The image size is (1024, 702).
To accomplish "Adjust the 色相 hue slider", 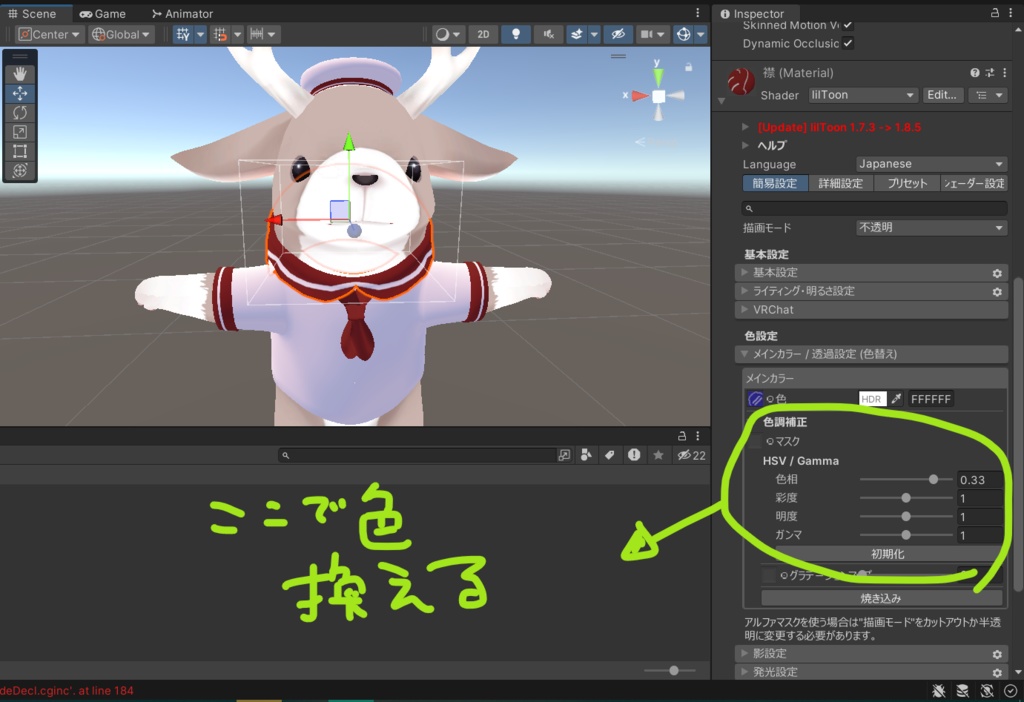I will [906, 479].
